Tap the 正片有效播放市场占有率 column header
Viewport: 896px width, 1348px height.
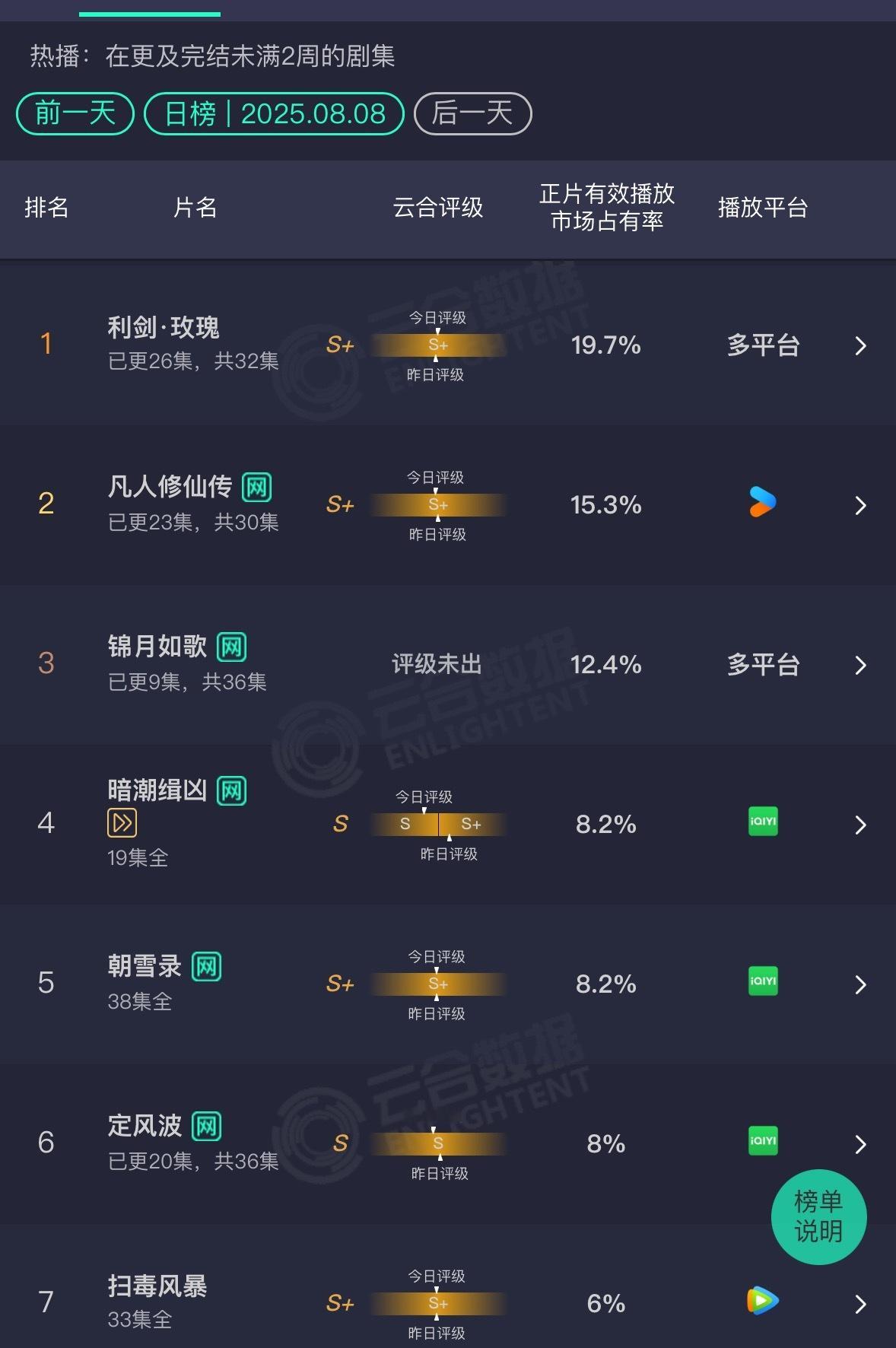click(x=607, y=208)
